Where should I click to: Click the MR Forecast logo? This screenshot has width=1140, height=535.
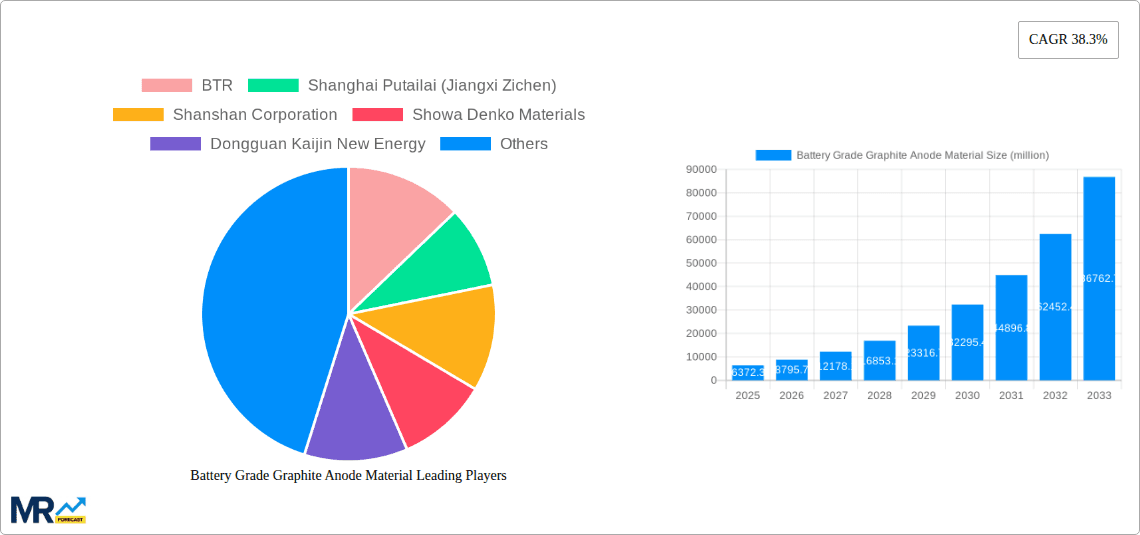[48, 510]
